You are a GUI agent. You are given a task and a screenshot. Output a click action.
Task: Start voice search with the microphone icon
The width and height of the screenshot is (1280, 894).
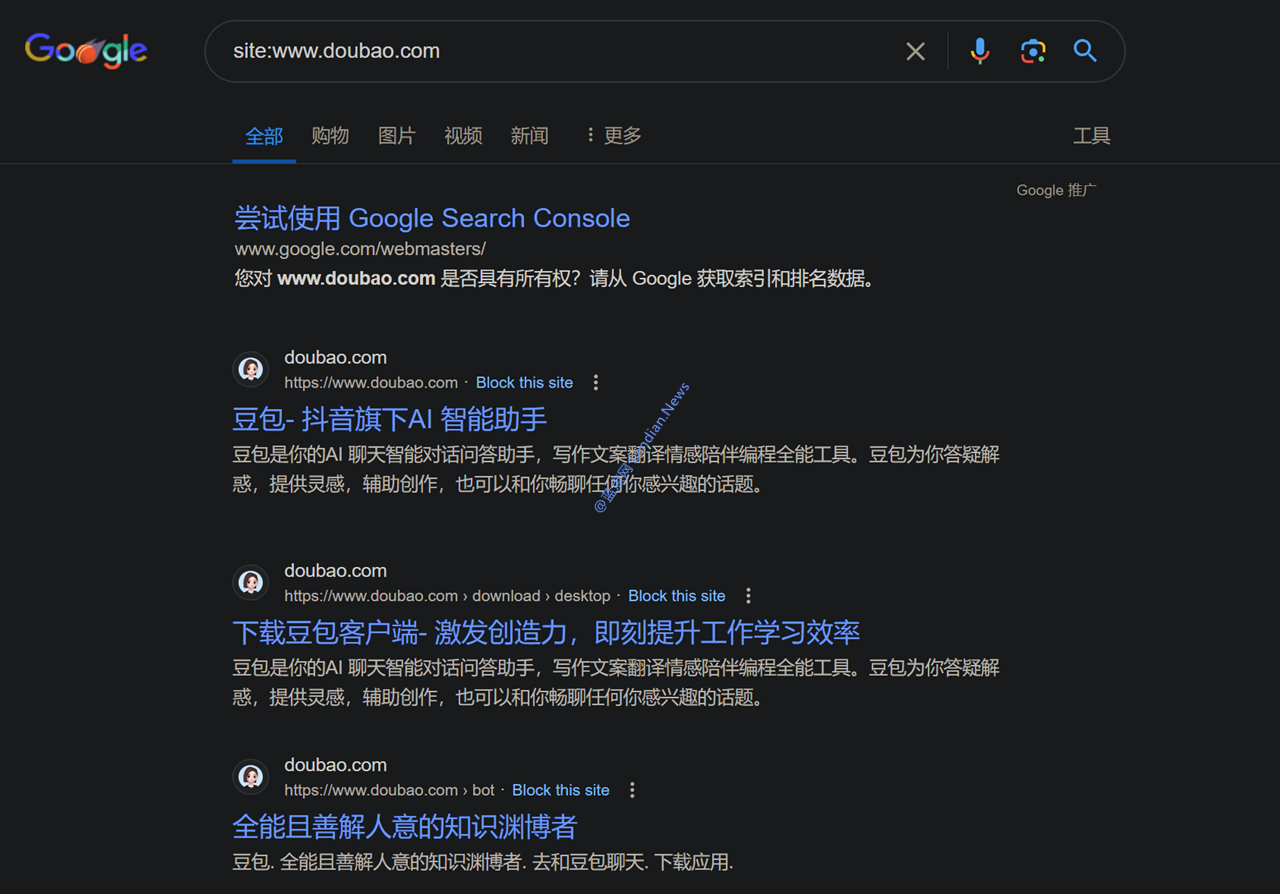coord(980,51)
